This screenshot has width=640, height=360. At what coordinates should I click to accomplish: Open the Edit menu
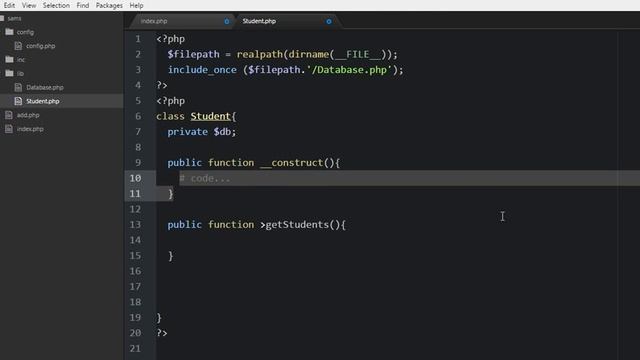point(9,5)
